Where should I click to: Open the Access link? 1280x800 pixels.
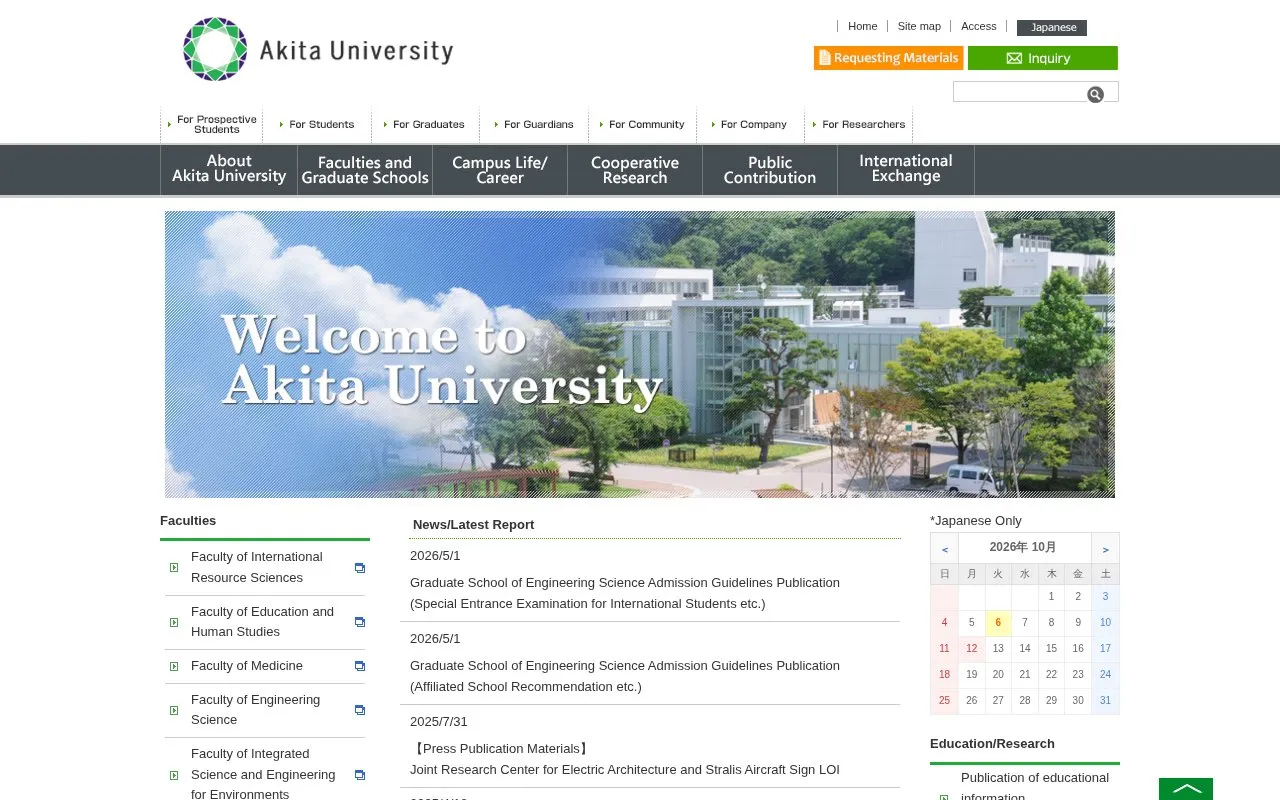point(979,26)
